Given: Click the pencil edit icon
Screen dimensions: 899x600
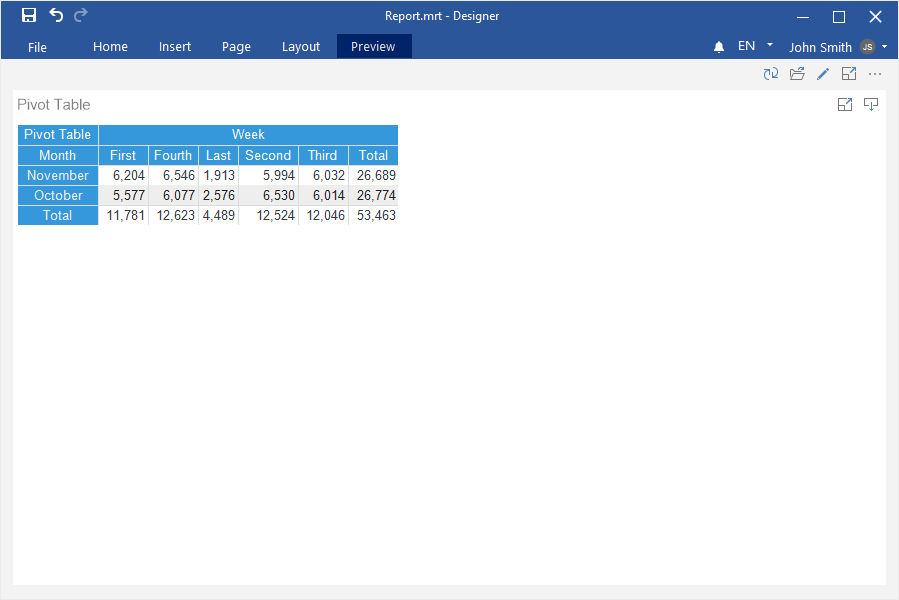Looking at the screenshot, I should click(x=823, y=74).
